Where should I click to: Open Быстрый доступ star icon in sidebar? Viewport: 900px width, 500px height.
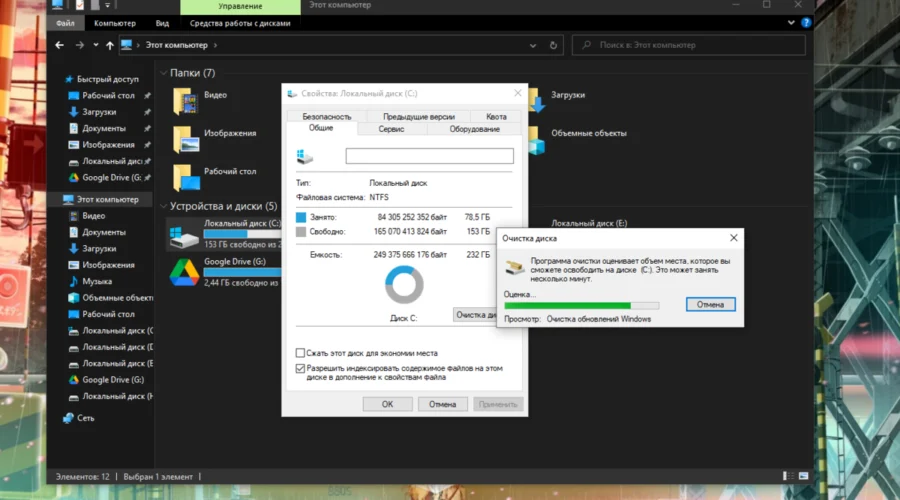click(x=70, y=78)
